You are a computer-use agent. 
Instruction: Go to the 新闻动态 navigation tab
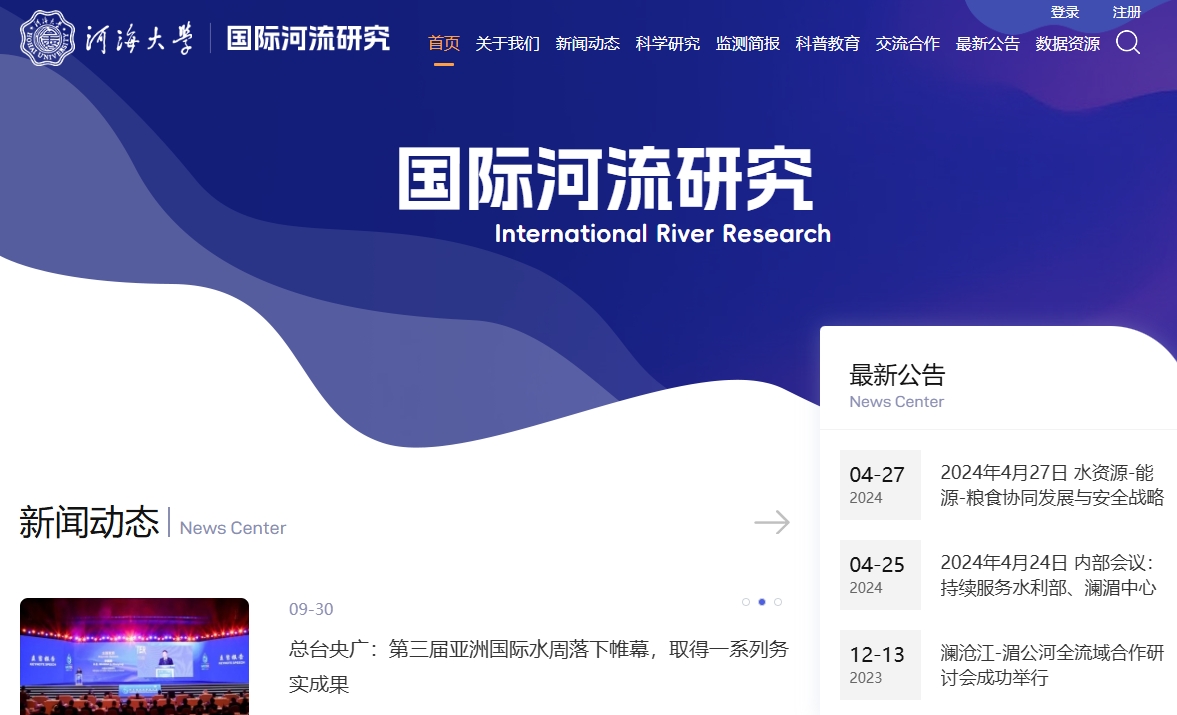click(x=587, y=43)
